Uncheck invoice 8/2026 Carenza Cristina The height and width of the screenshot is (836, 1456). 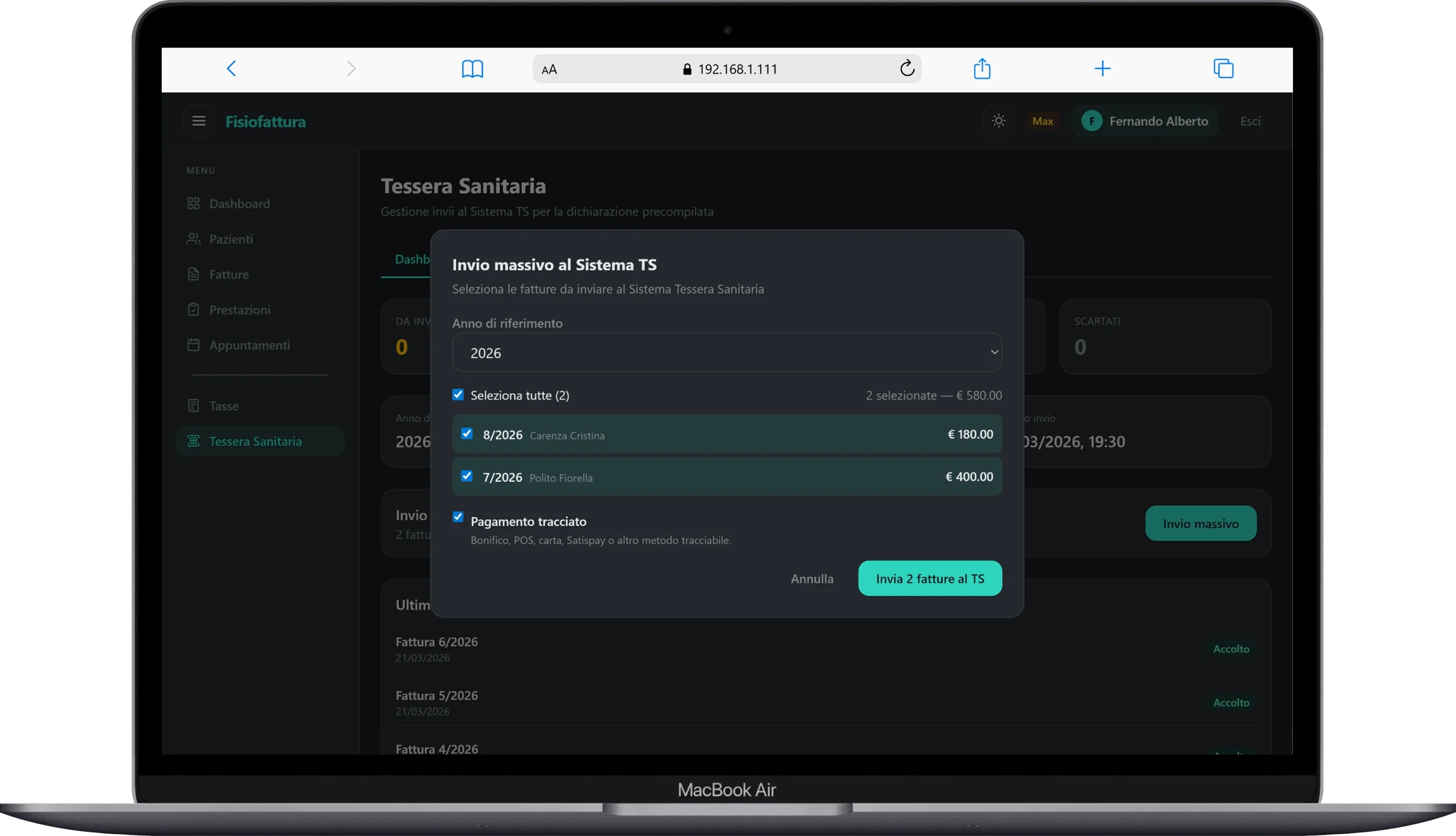[x=467, y=433]
